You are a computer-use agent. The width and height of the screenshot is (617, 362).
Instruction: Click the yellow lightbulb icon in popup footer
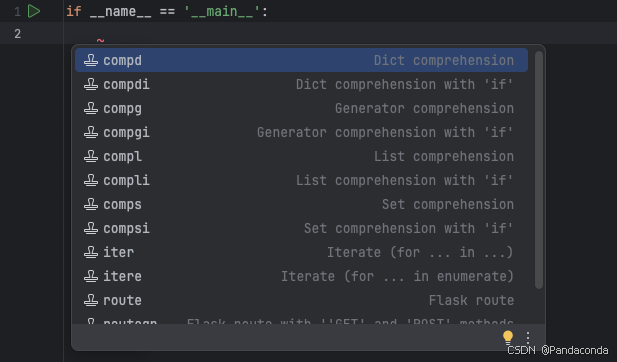pos(508,337)
